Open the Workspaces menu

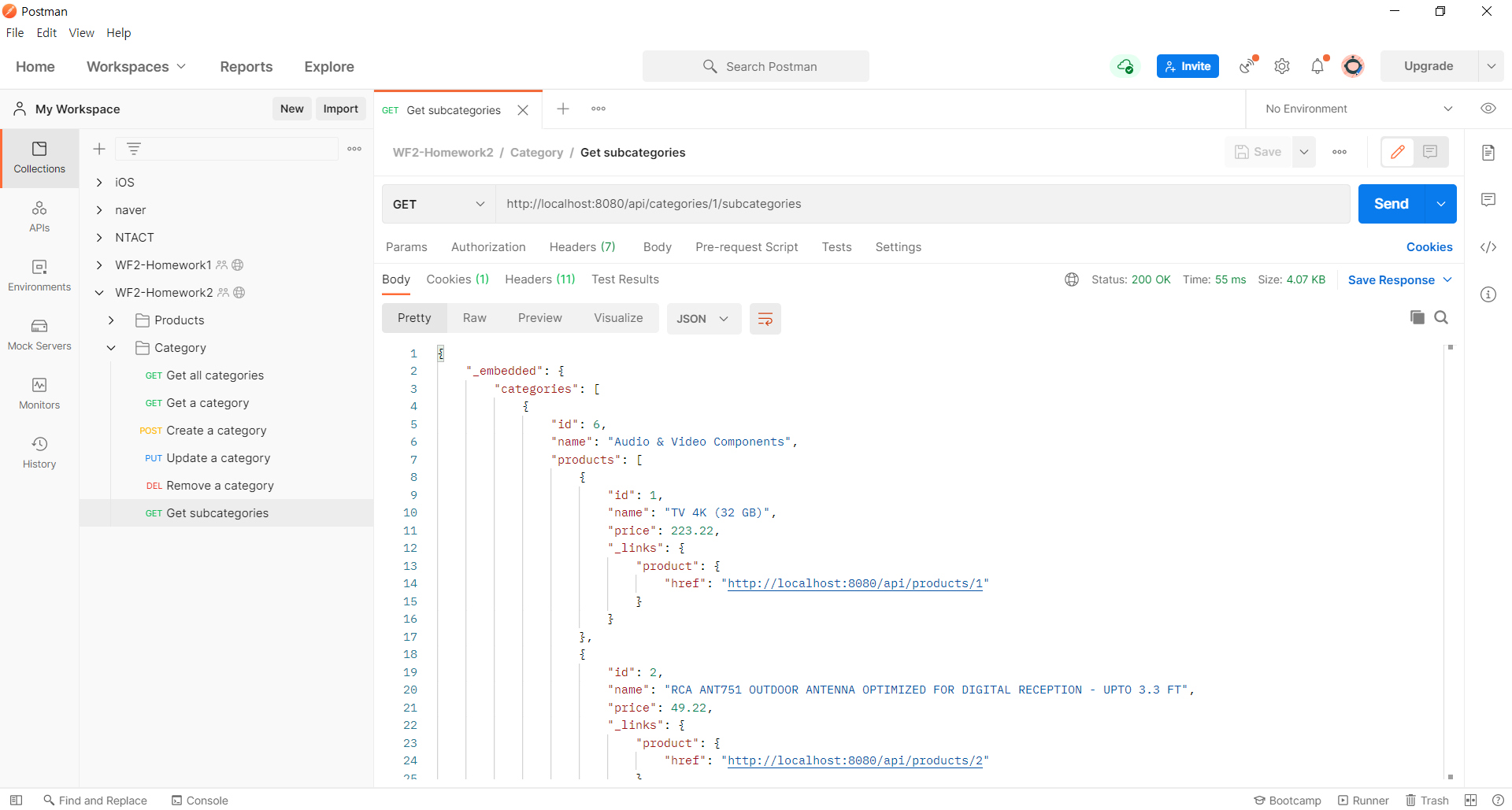tap(136, 67)
